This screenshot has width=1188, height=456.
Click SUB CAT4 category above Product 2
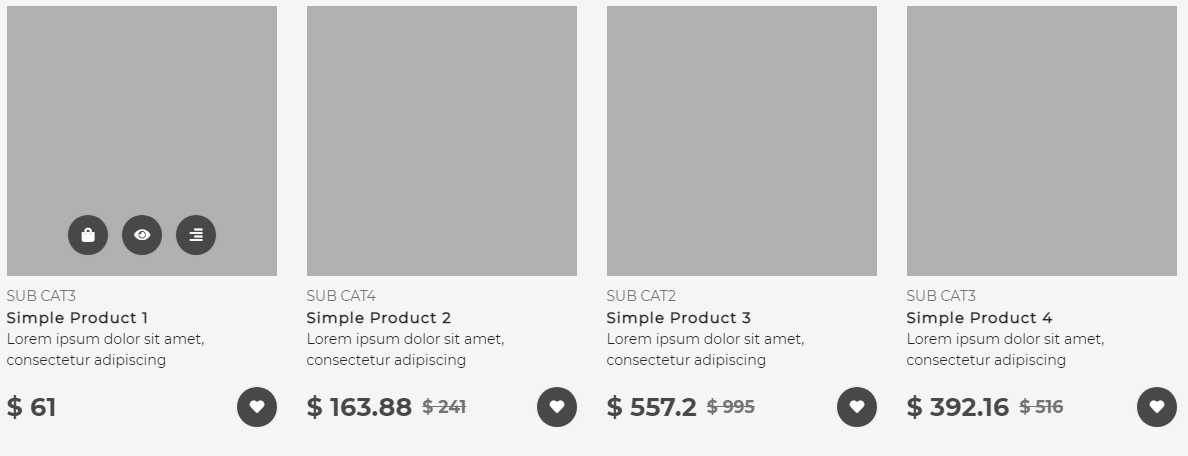click(341, 296)
